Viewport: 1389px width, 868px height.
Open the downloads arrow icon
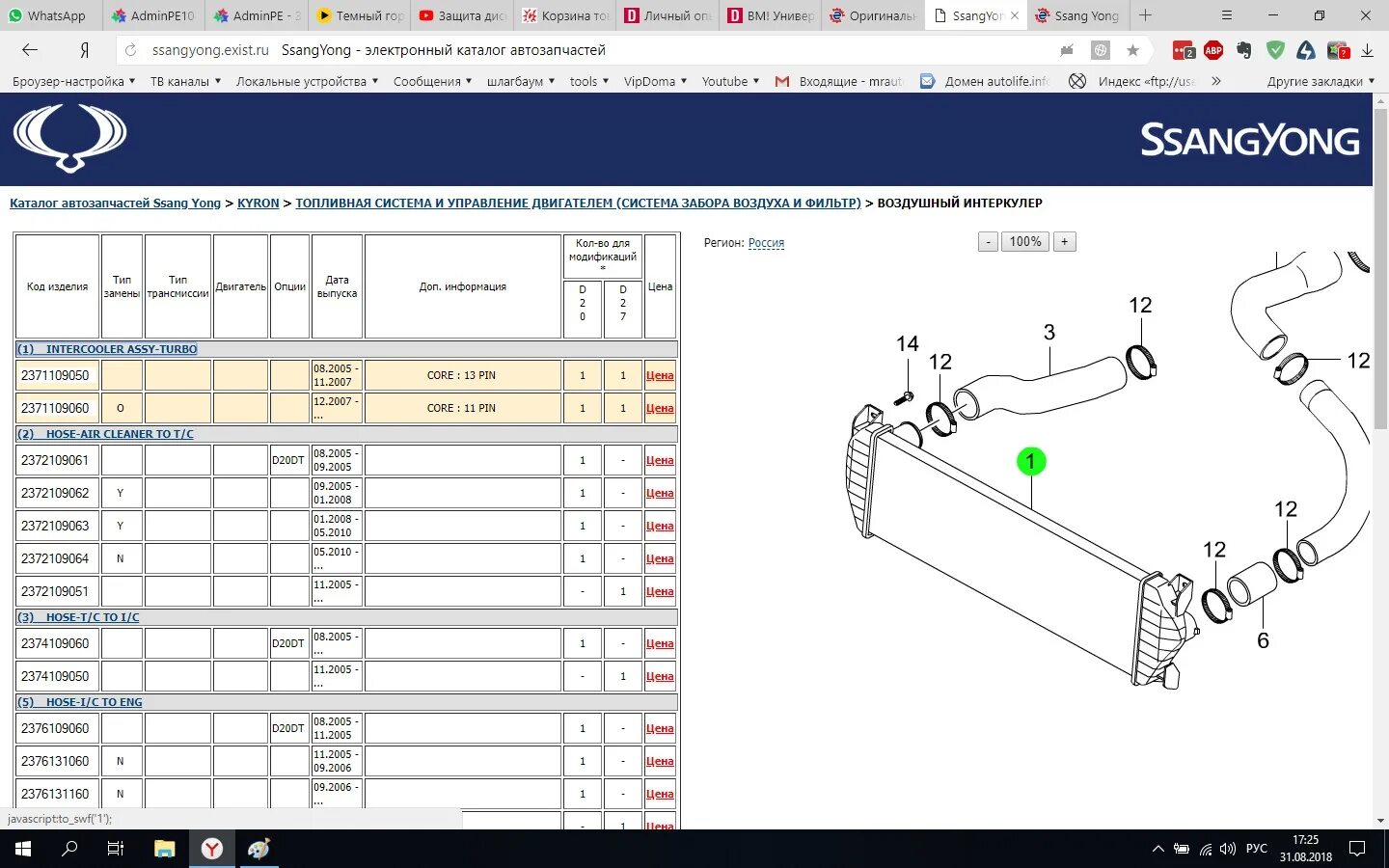(1368, 50)
